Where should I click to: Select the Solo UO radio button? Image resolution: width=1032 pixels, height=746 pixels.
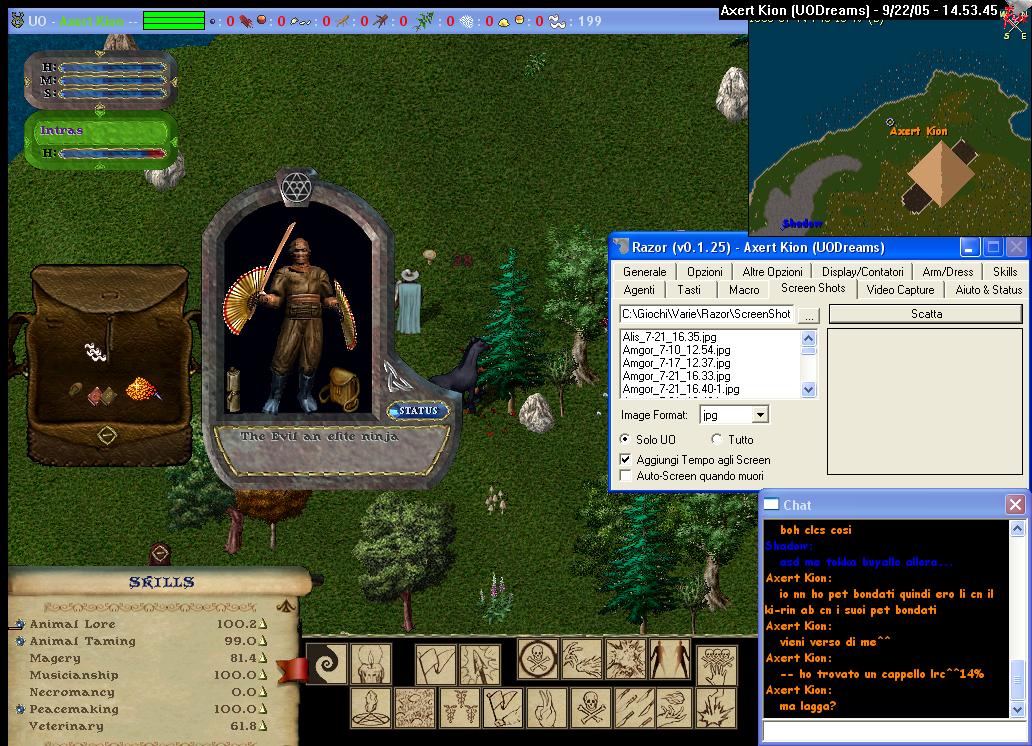[x=625, y=439]
